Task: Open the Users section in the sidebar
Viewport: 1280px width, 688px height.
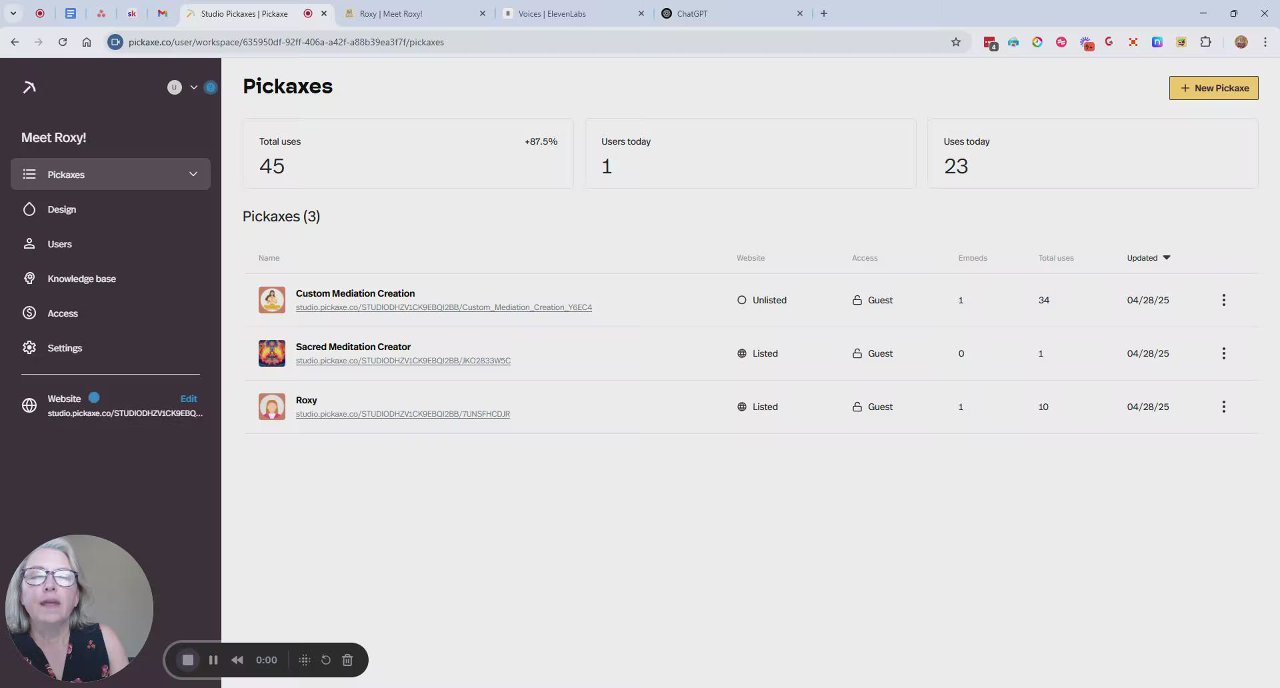Action: pyautogui.click(x=59, y=244)
